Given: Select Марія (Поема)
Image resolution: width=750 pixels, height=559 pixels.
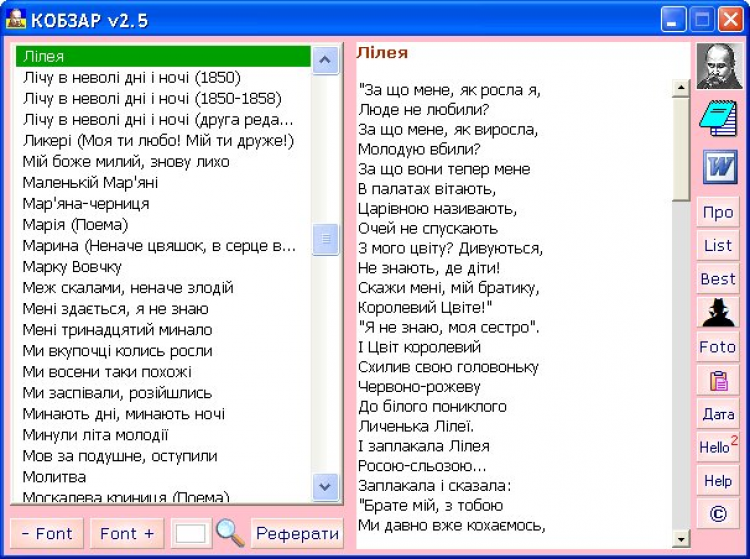Looking at the screenshot, I should pos(163,225).
